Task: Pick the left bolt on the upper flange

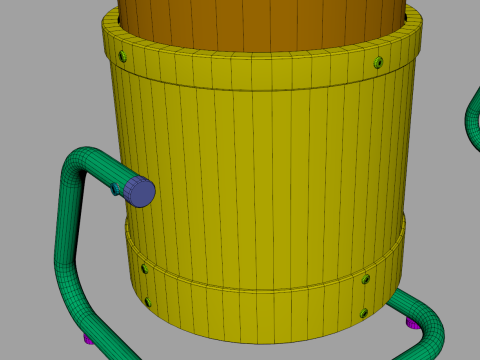Action: pos(123,56)
